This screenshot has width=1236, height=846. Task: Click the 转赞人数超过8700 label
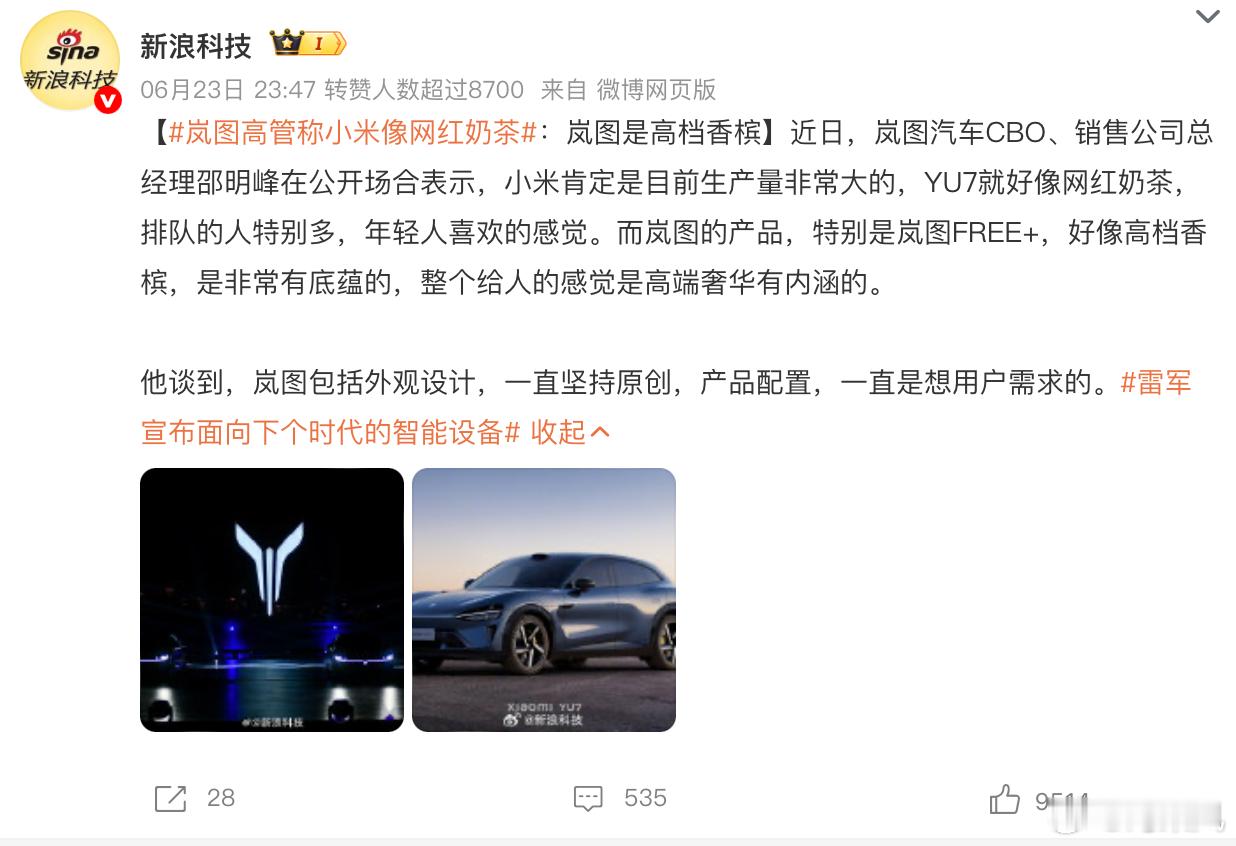424,90
